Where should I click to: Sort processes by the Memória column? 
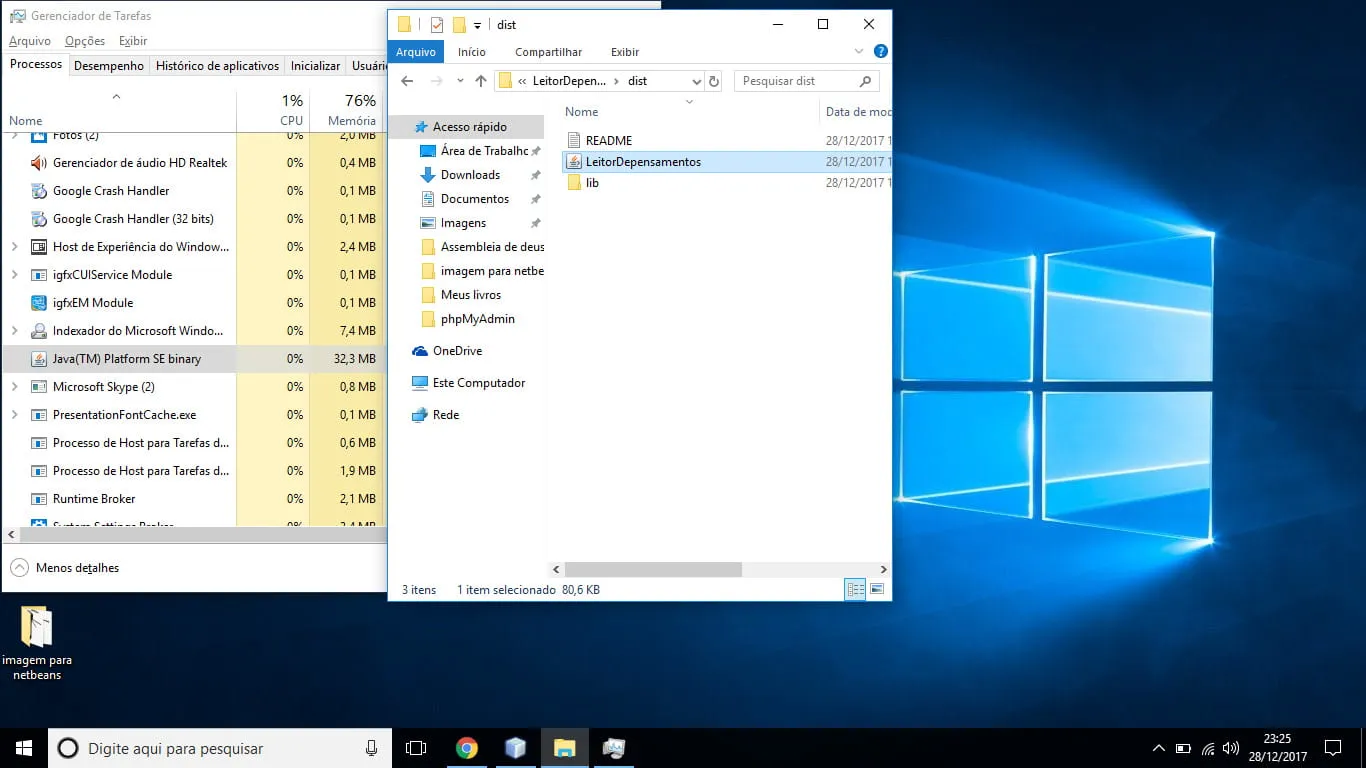[351, 120]
